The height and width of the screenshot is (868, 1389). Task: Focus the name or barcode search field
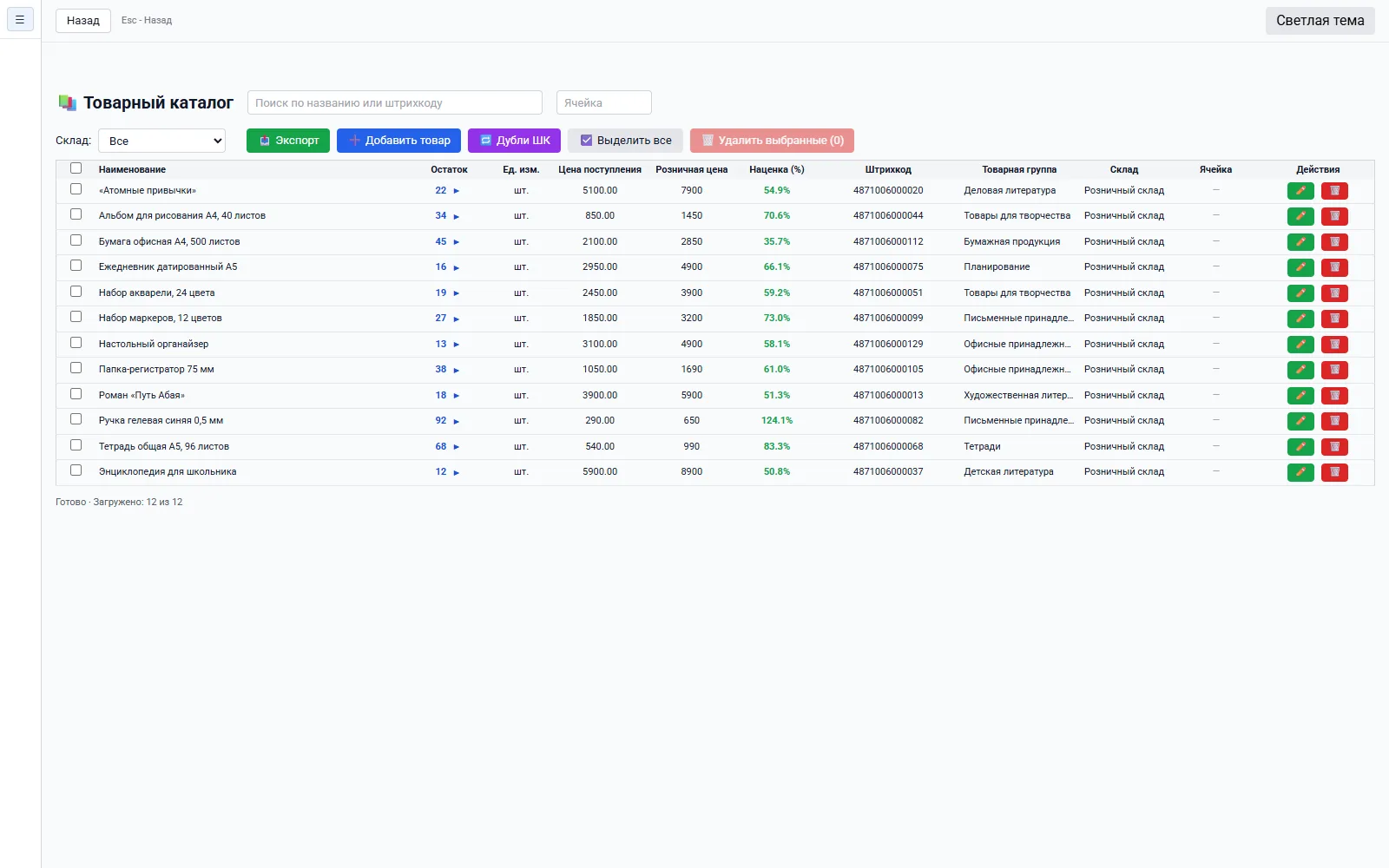click(395, 102)
